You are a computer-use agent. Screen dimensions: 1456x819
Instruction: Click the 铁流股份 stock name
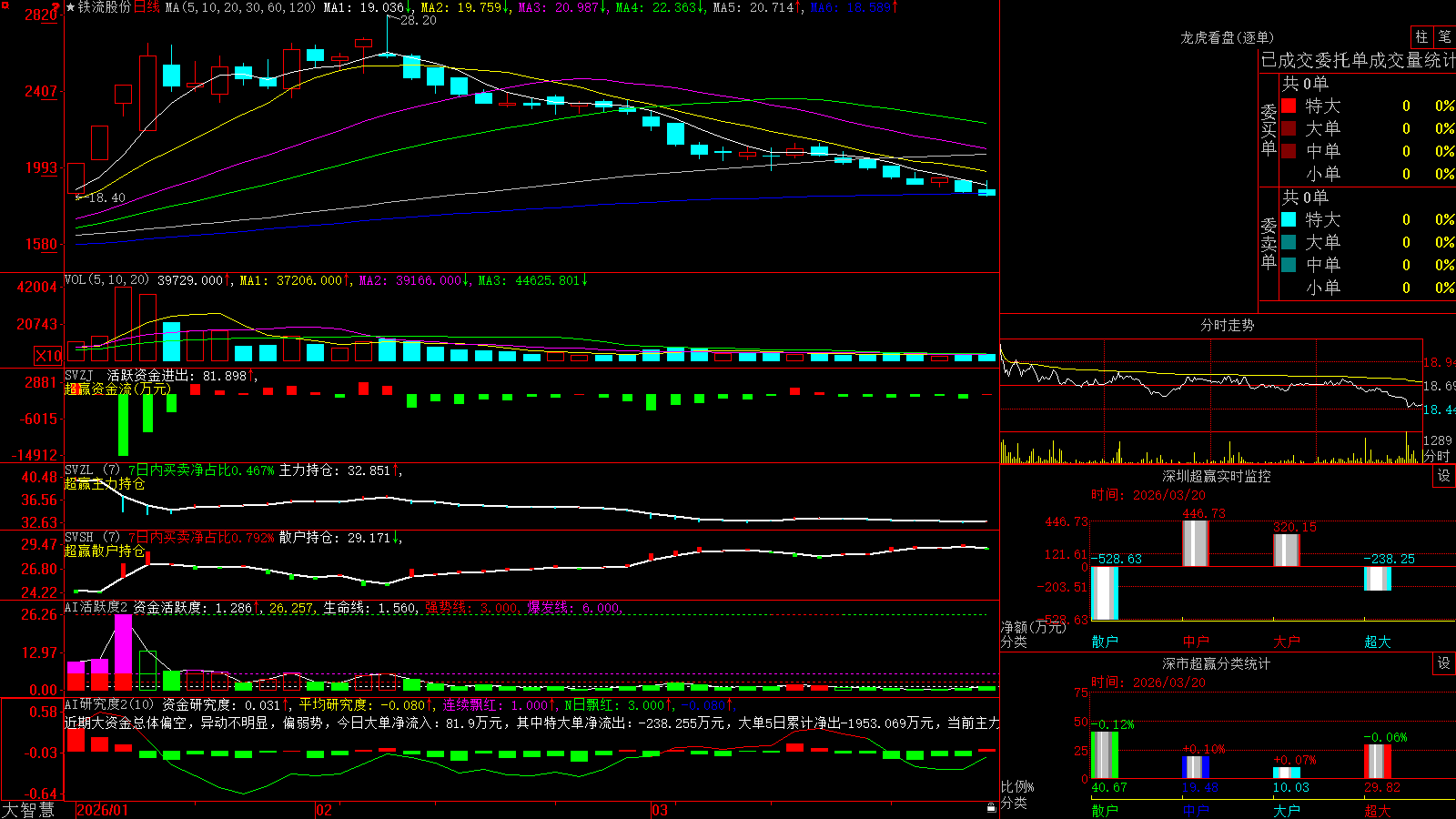[x=105, y=7]
